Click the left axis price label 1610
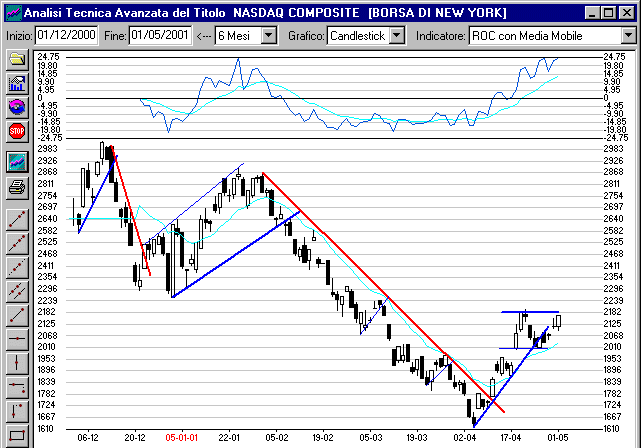This screenshot has width=641, height=448. 46,429
